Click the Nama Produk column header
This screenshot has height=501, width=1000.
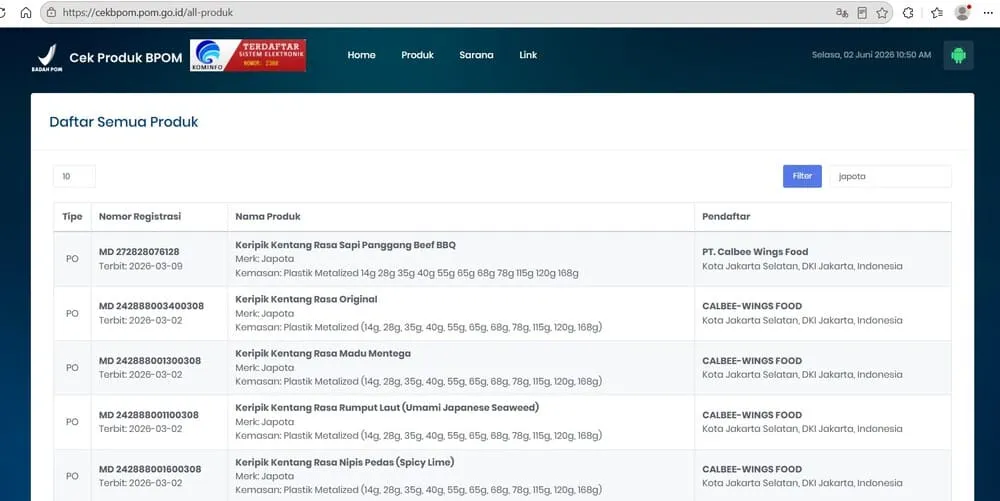(x=268, y=216)
